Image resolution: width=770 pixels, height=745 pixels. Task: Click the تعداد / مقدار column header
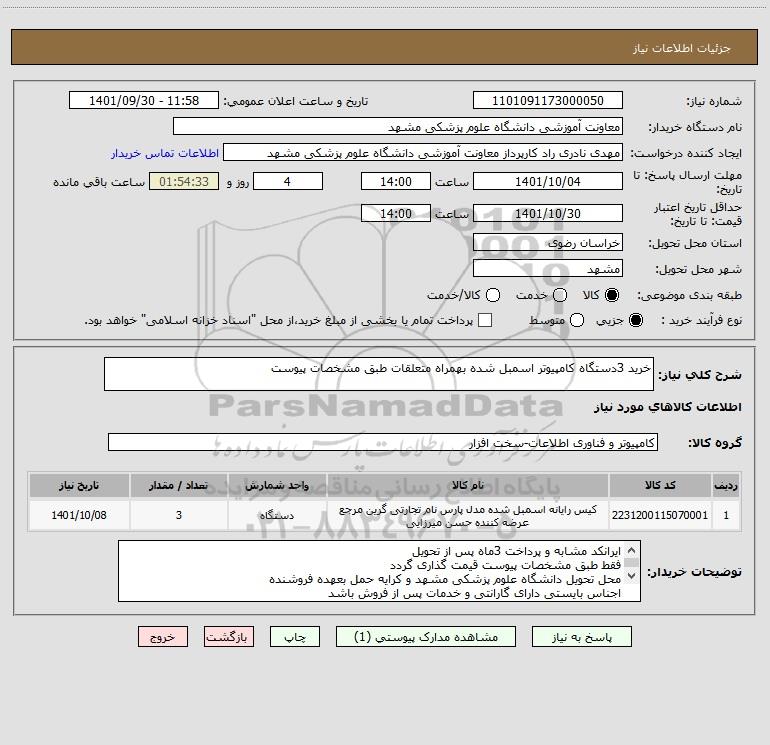pos(179,485)
